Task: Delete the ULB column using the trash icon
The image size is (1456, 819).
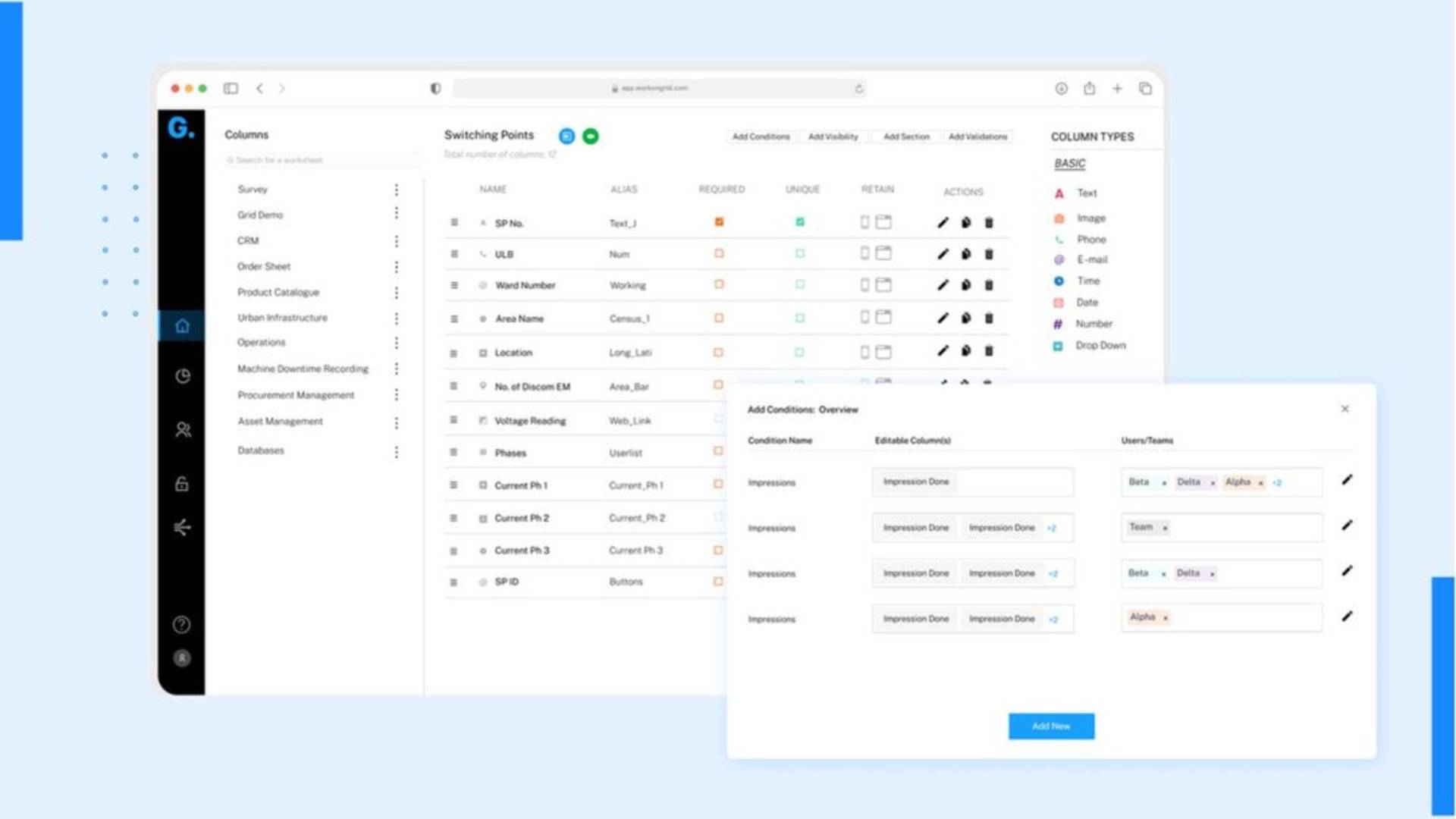Action: coord(989,254)
